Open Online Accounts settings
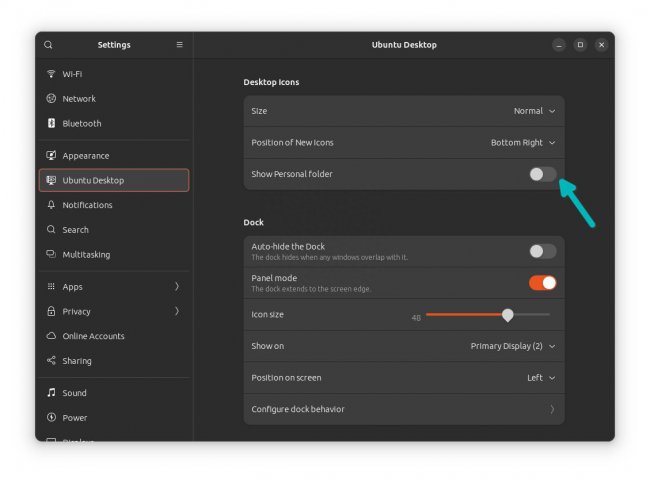This screenshot has width=650, height=480. click(x=114, y=336)
